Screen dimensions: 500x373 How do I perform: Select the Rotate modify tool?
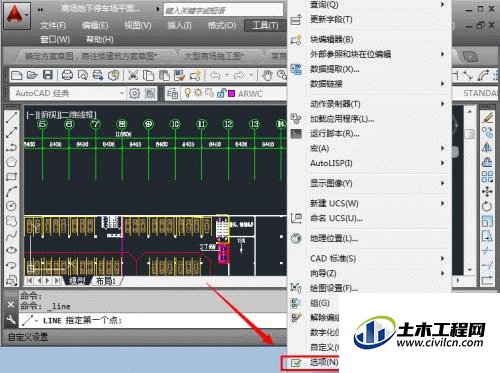[487, 206]
